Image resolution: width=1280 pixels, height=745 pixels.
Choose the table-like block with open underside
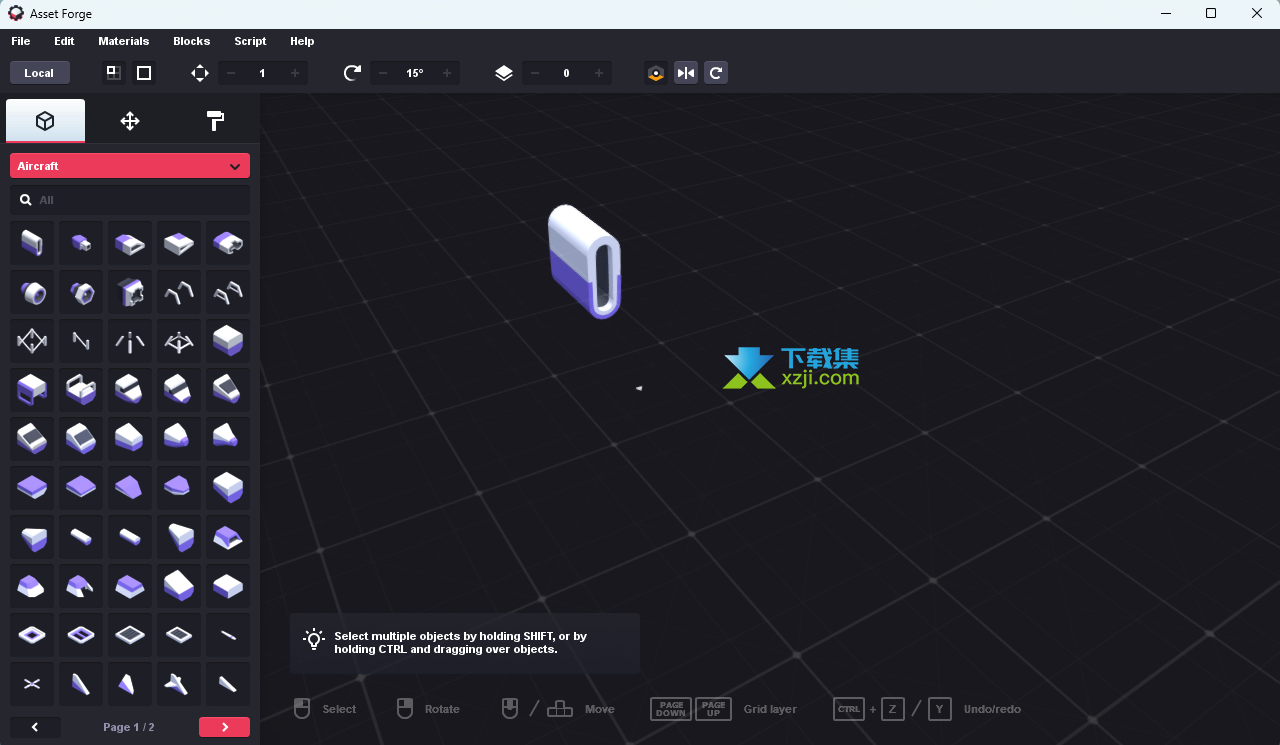point(32,390)
